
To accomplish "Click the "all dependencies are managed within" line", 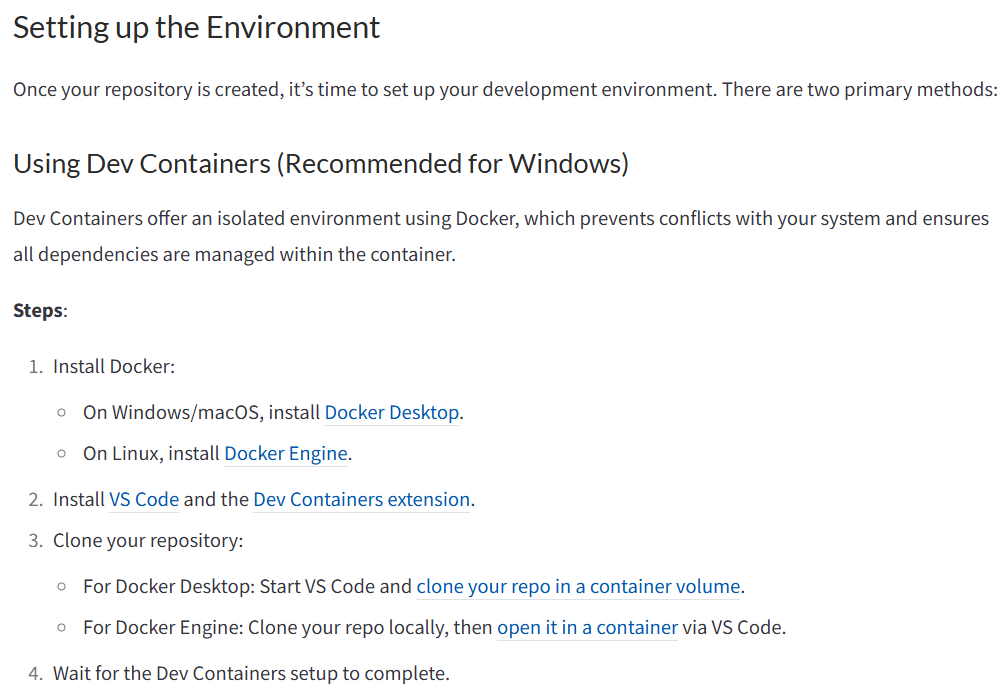I will pyautogui.click(x=234, y=255).
